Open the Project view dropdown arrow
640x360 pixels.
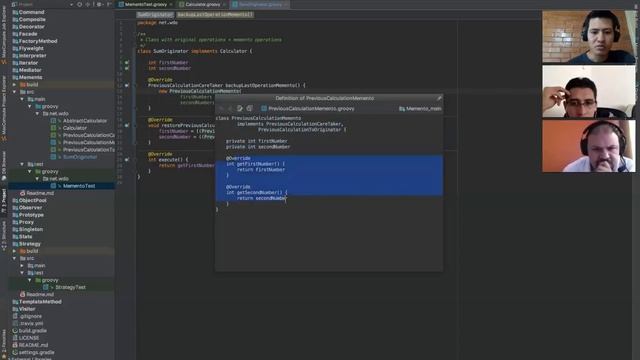[x=71, y=4]
